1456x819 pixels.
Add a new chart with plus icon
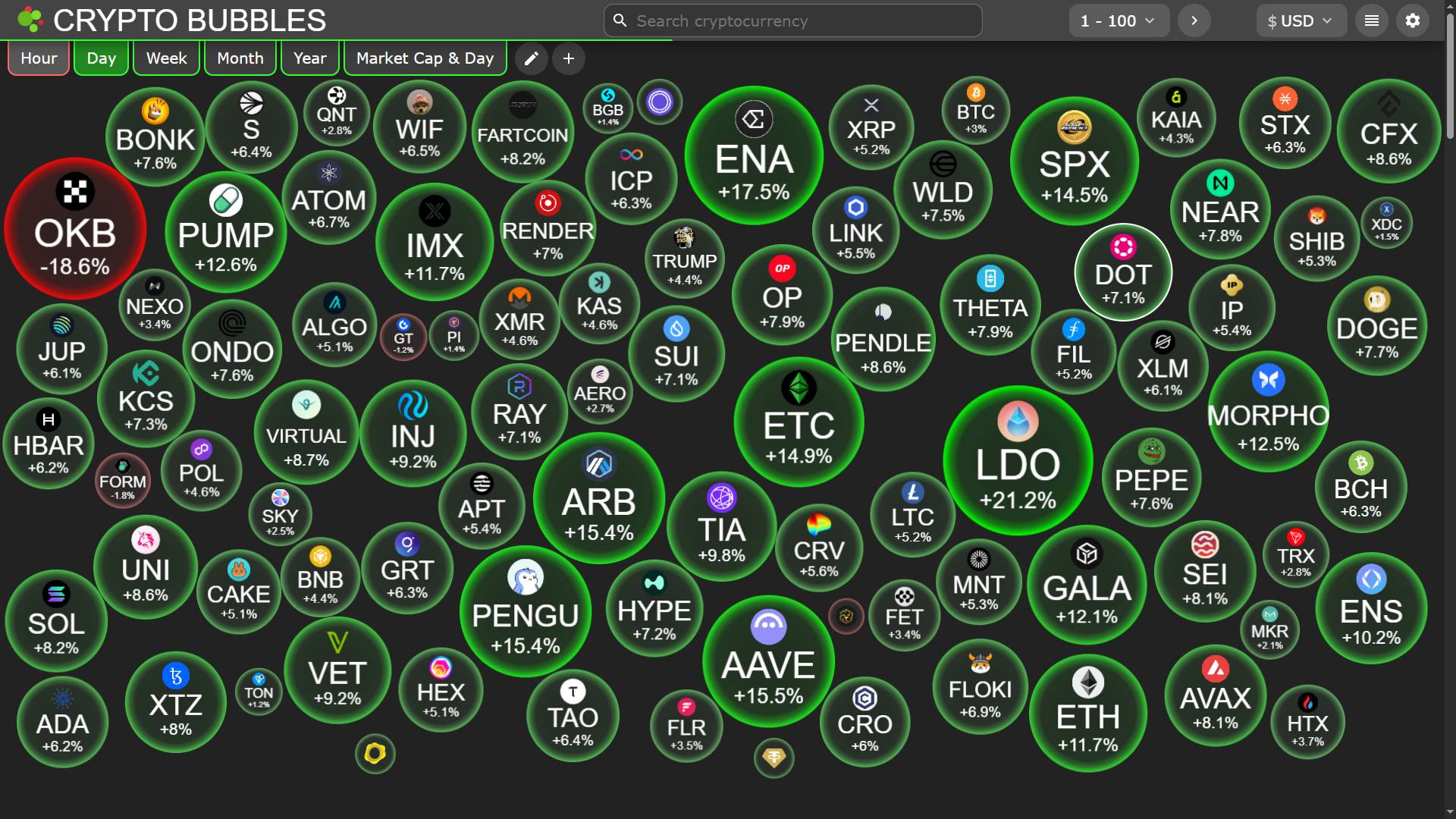pos(569,58)
